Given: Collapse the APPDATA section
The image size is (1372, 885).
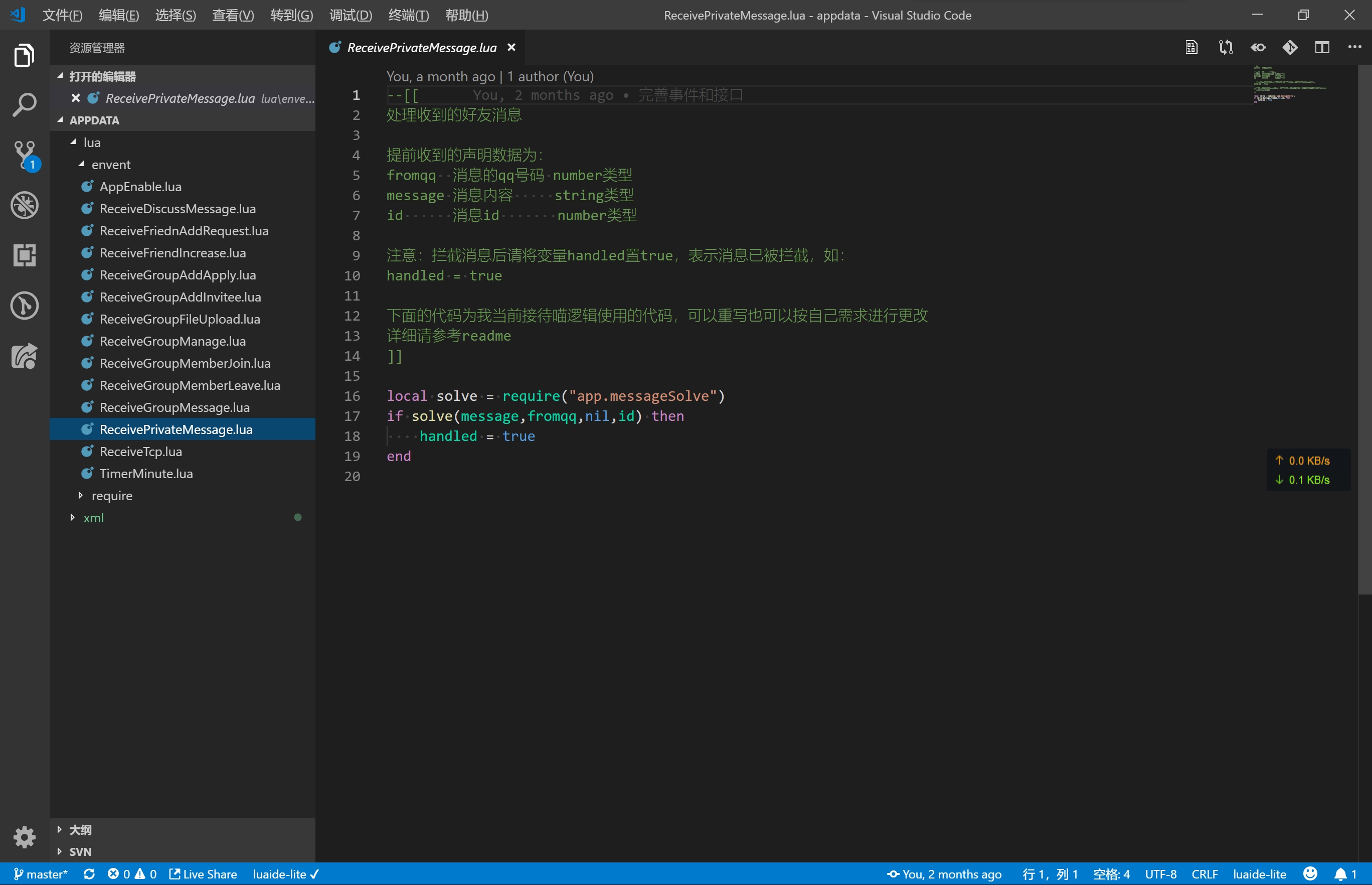Looking at the screenshot, I should 183,120.
